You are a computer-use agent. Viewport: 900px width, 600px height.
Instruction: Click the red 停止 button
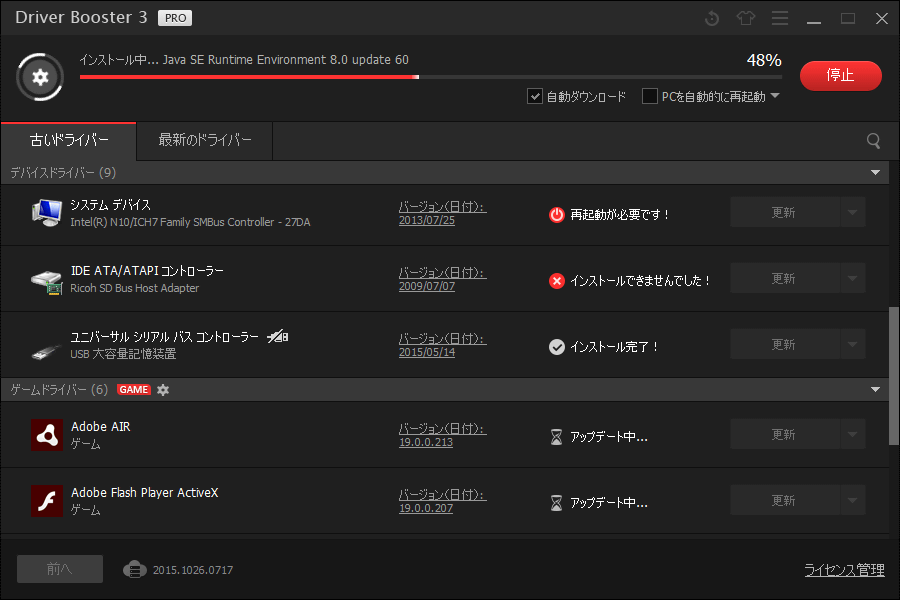[x=840, y=76]
